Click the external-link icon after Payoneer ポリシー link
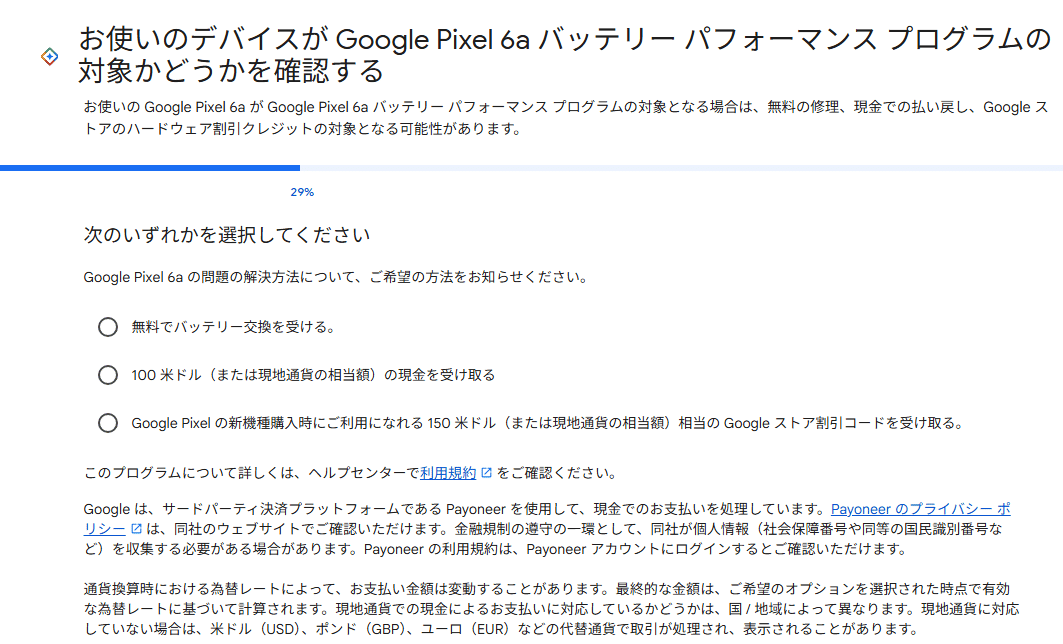1063x644 pixels. pos(134,527)
